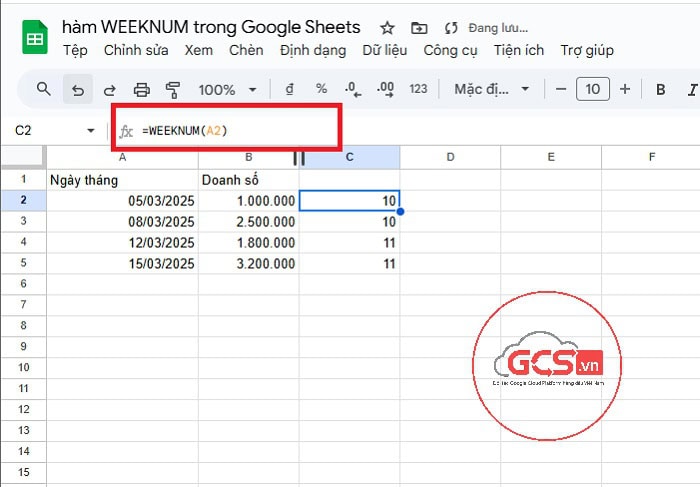
Task: Open the search menus magnifier
Action: 44,89
